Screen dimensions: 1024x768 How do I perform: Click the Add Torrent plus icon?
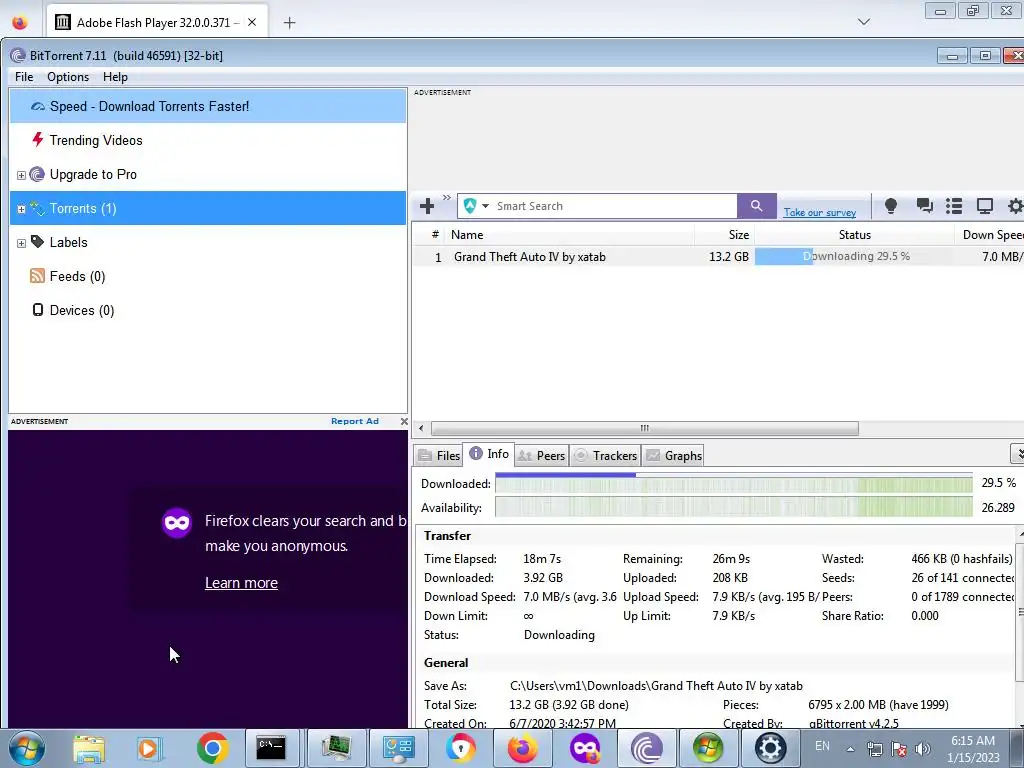[427, 206]
